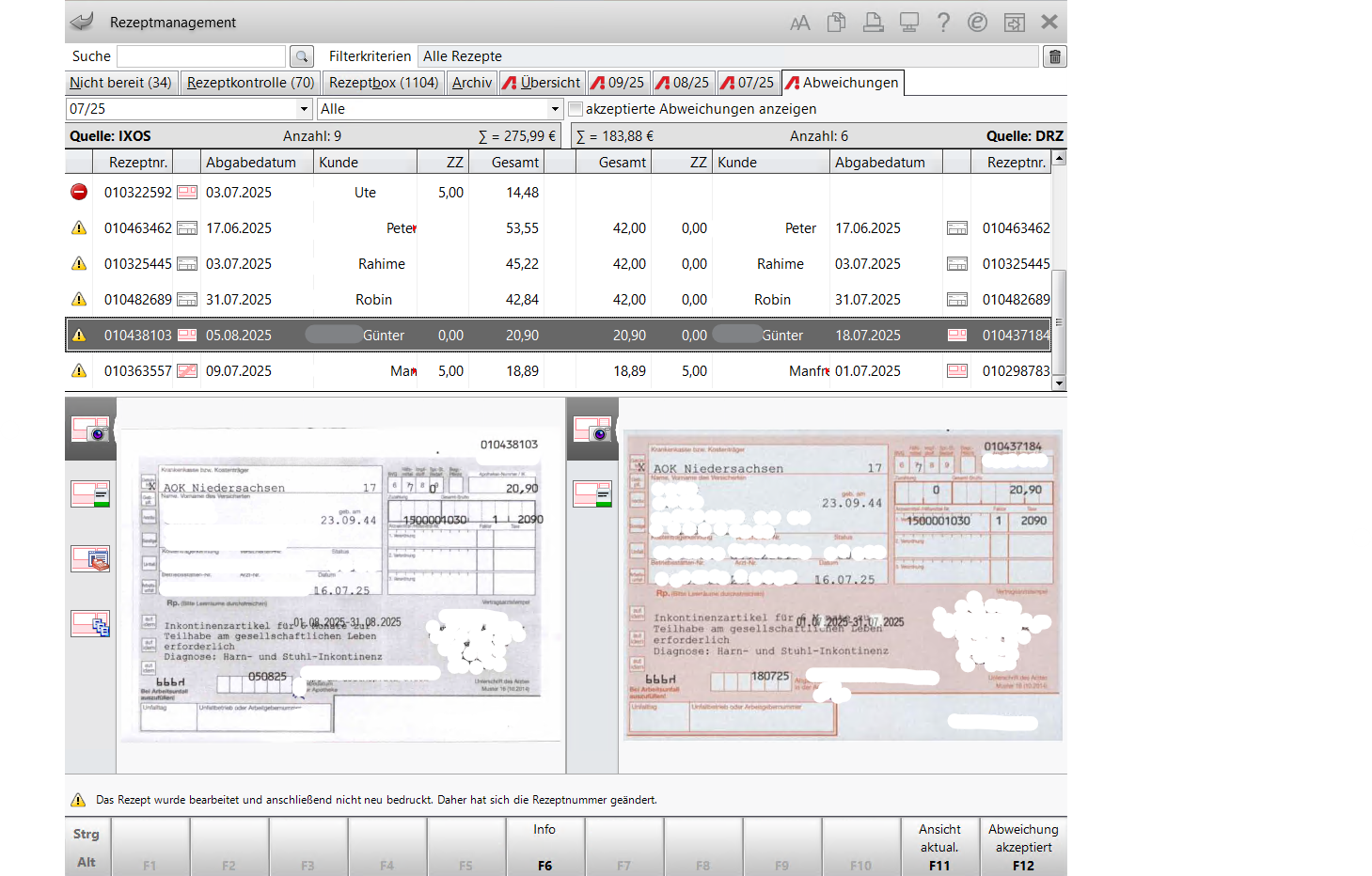
Task: Click the font size AA icon
Action: pos(799,23)
